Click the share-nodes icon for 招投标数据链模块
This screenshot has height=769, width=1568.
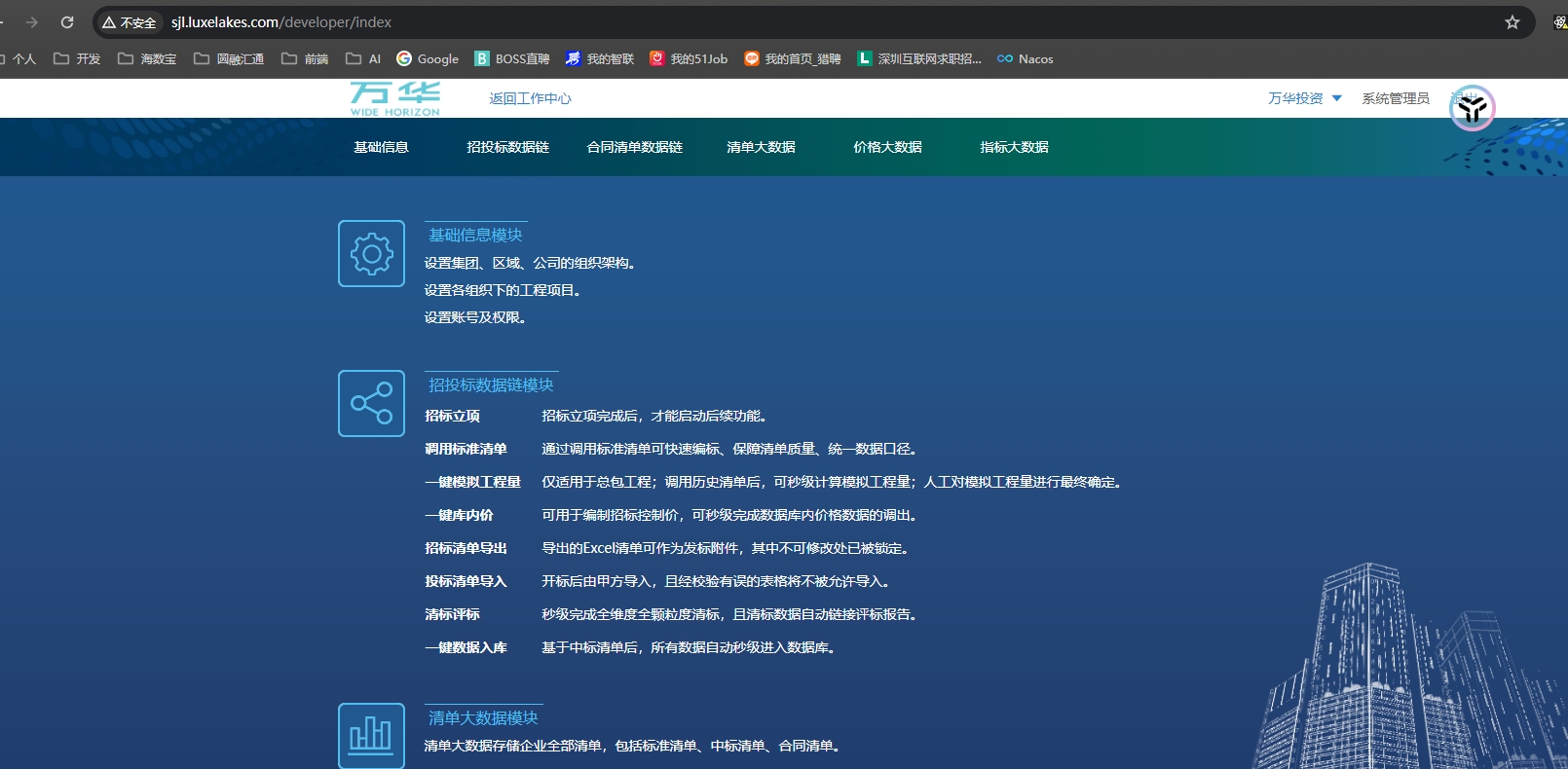click(x=371, y=403)
